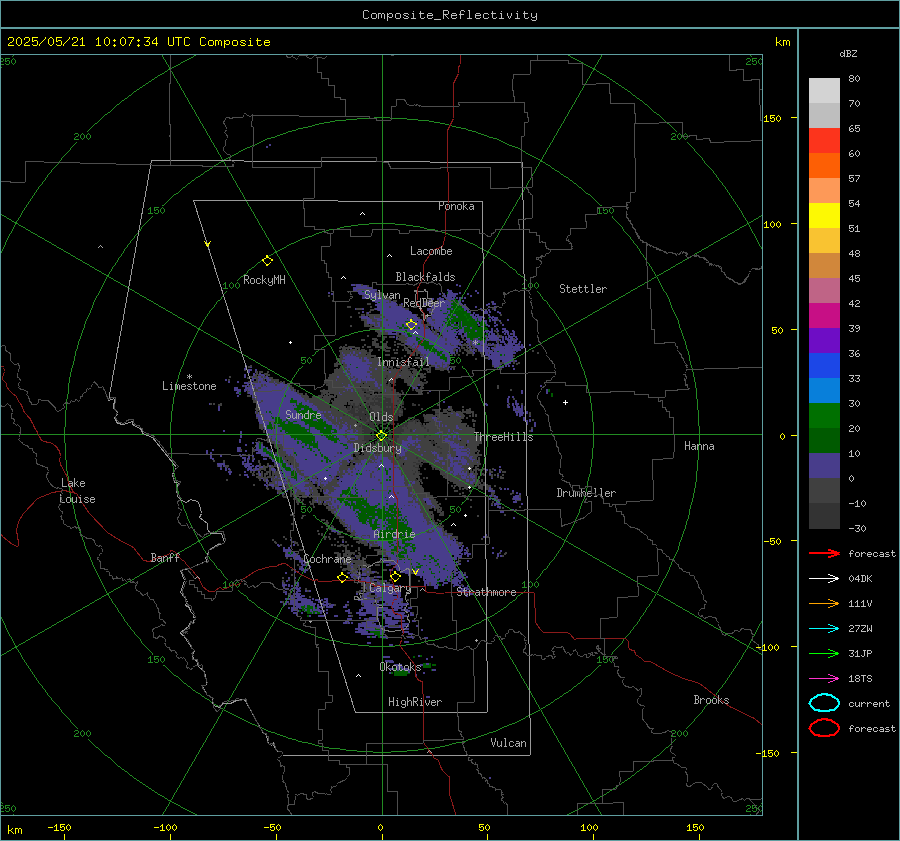Click the Didsbury town label
Image resolution: width=900 pixels, height=841 pixels.
tap(378, 448)
